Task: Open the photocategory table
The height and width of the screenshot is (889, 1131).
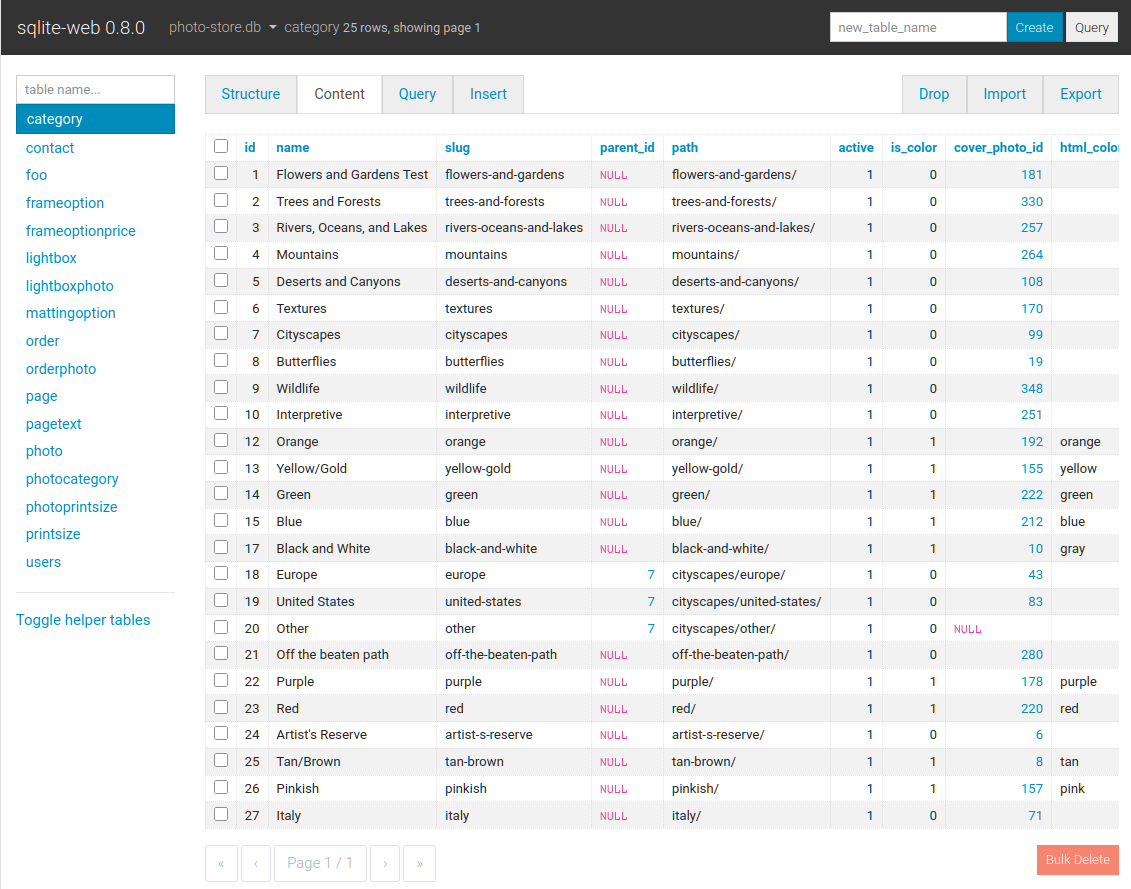Action: (72, 479)
